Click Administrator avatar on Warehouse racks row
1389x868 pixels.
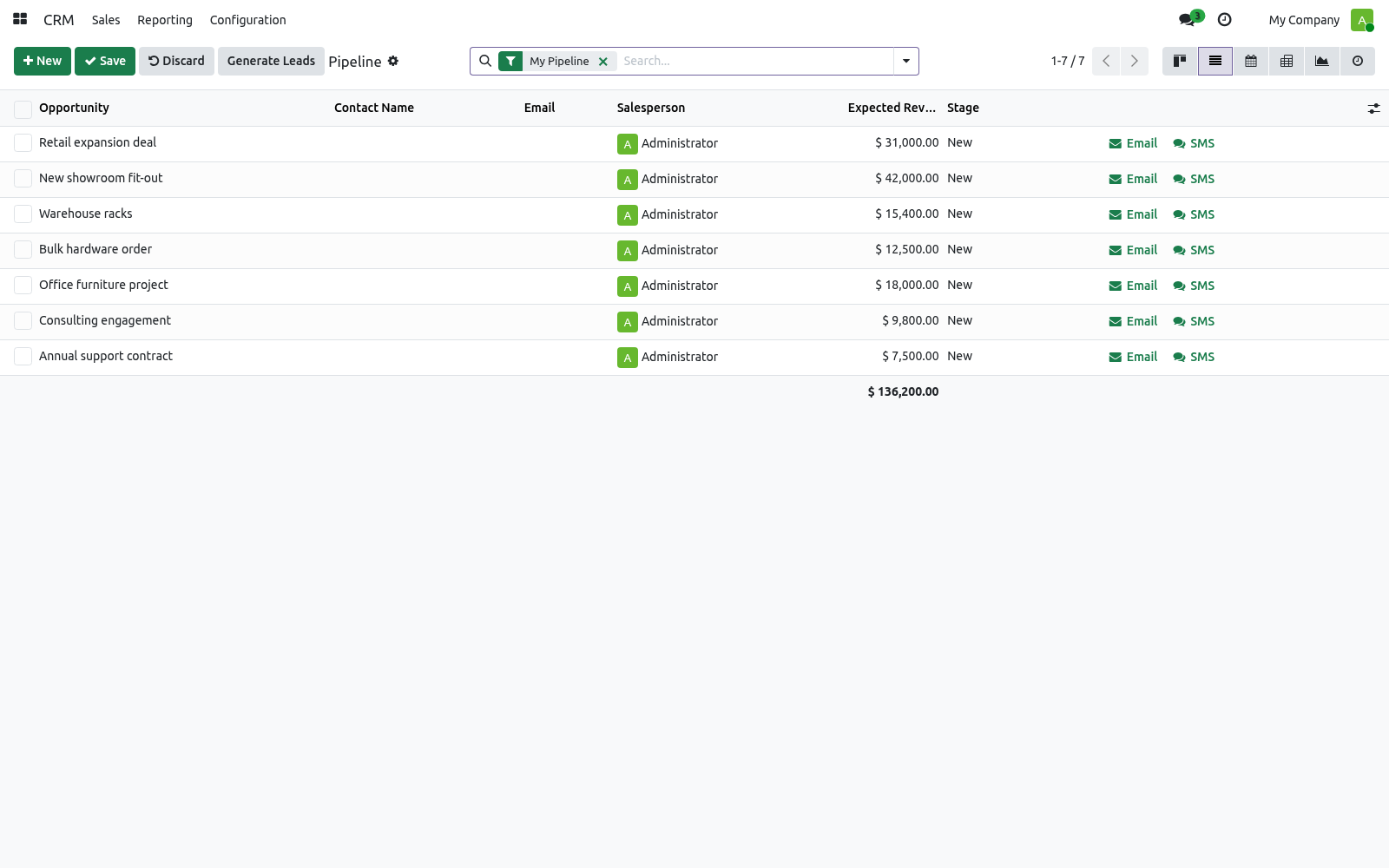pos(627,214)
